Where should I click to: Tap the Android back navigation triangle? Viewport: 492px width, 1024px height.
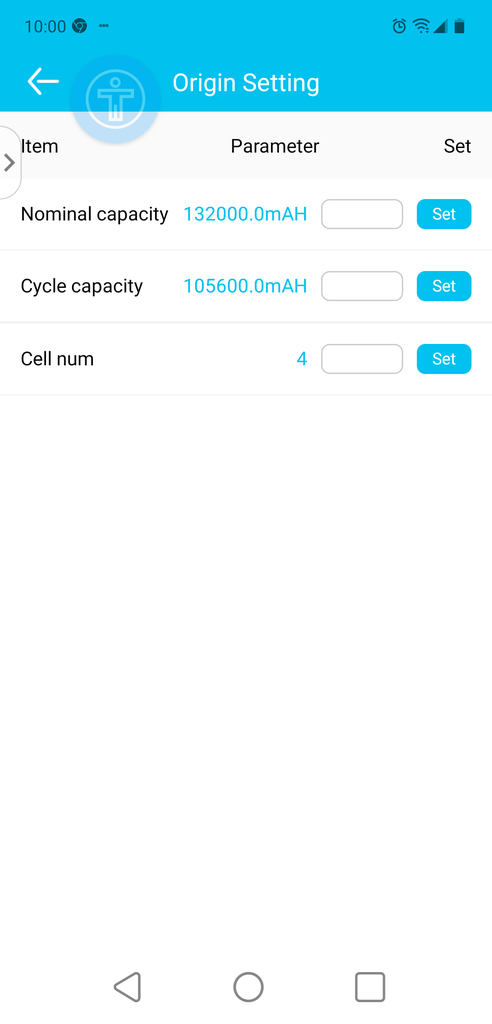[127, 986]
